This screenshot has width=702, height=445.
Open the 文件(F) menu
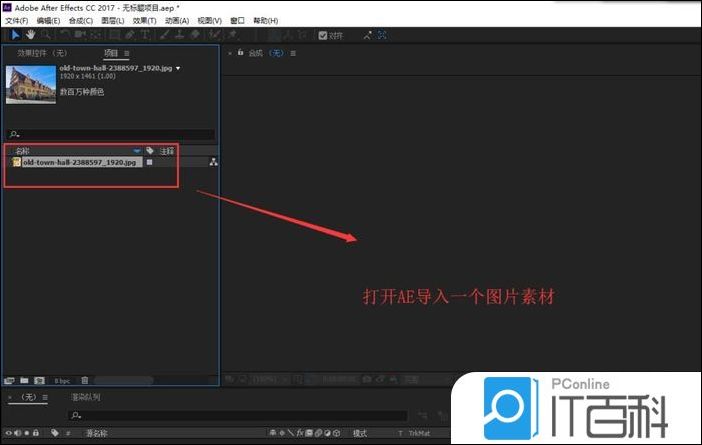pos(17,21)
